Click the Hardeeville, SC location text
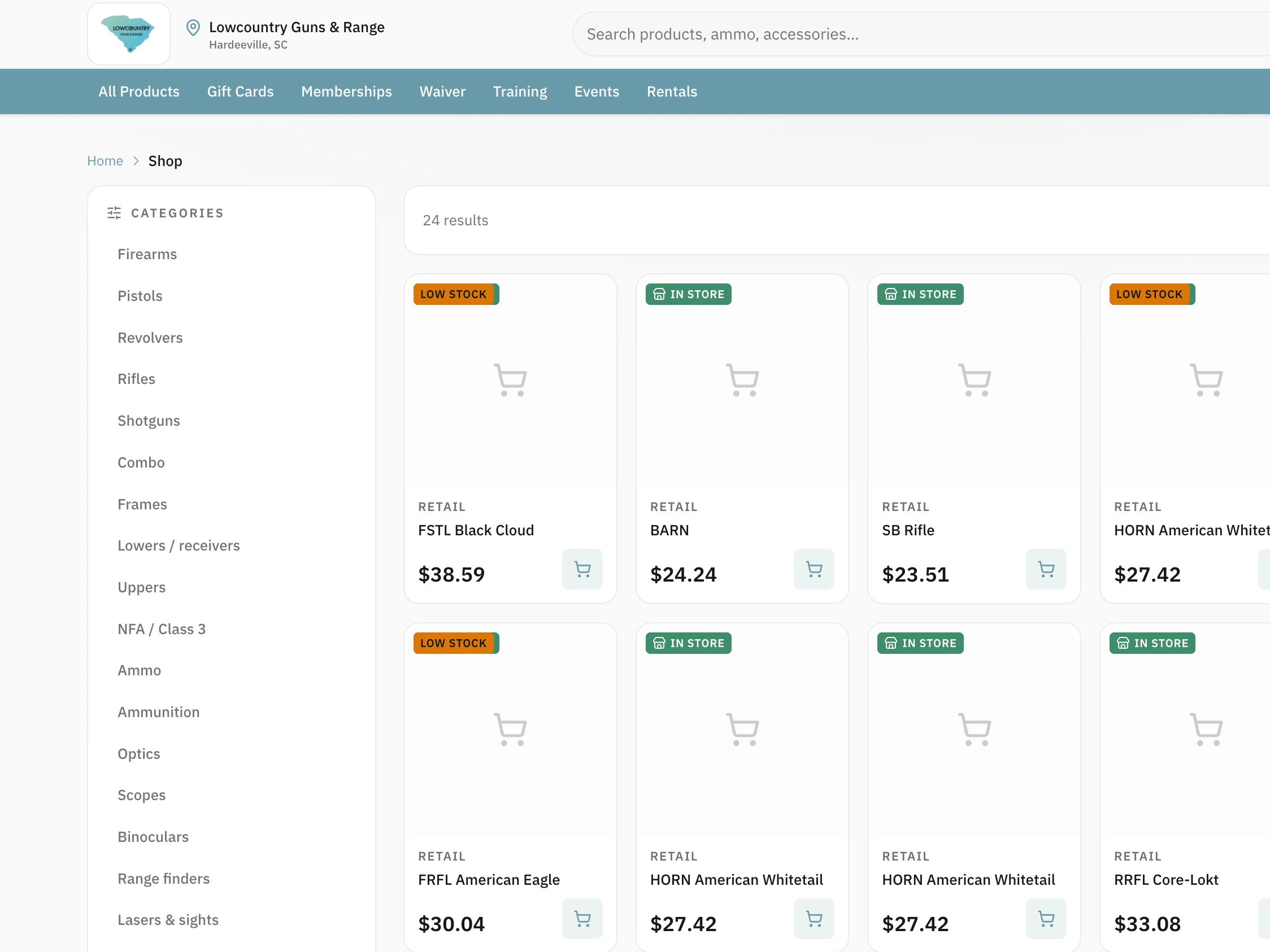The width and height of the screenshot is (1270, 952). (x=249, y=45)
